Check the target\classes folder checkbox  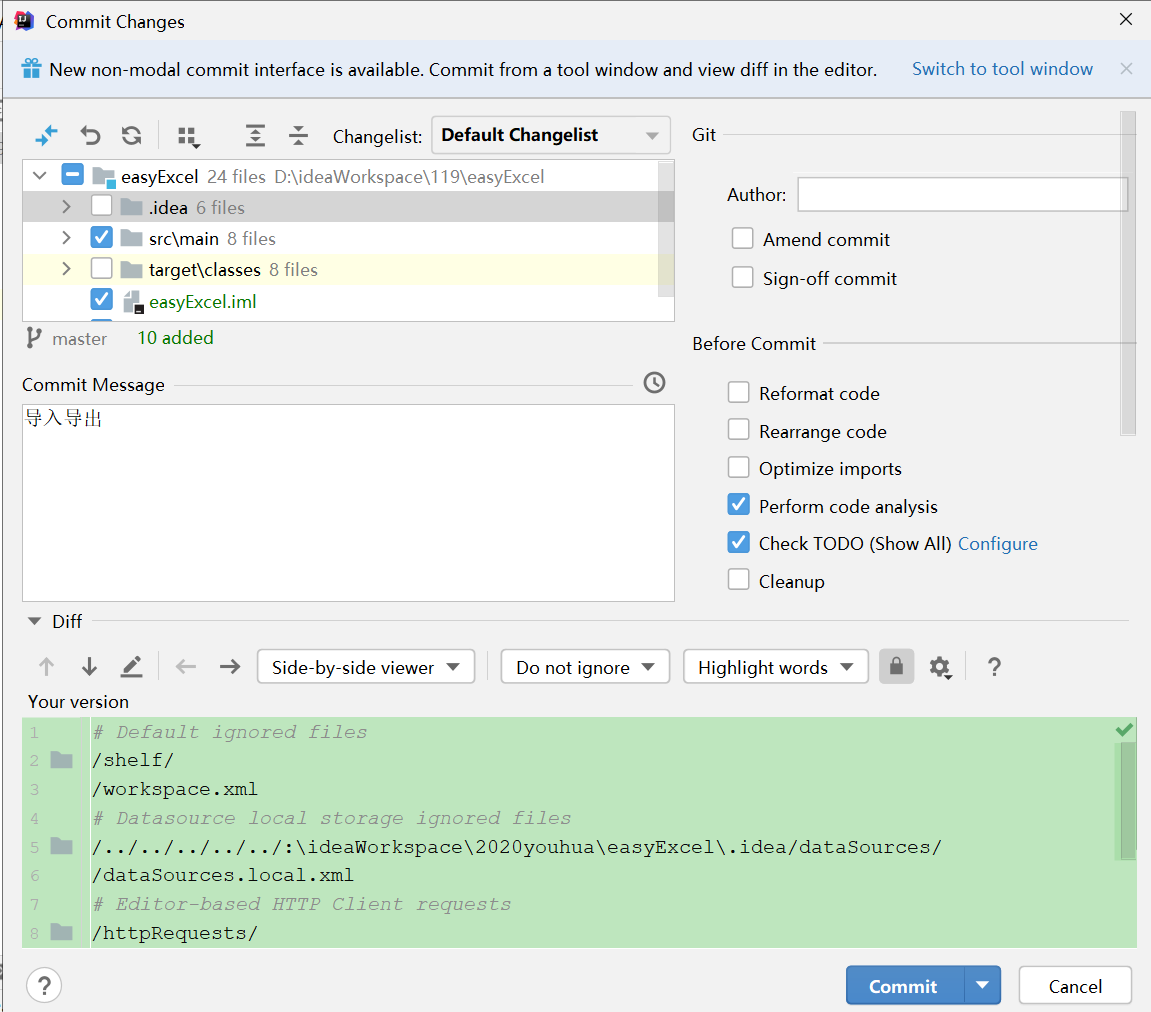click(101, 269)
